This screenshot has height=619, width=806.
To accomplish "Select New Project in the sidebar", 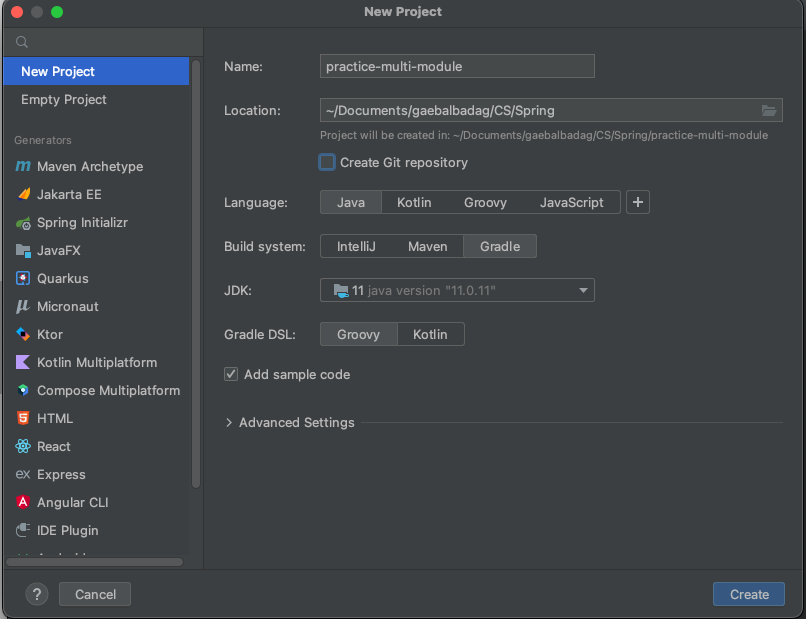I will [96, 71].
